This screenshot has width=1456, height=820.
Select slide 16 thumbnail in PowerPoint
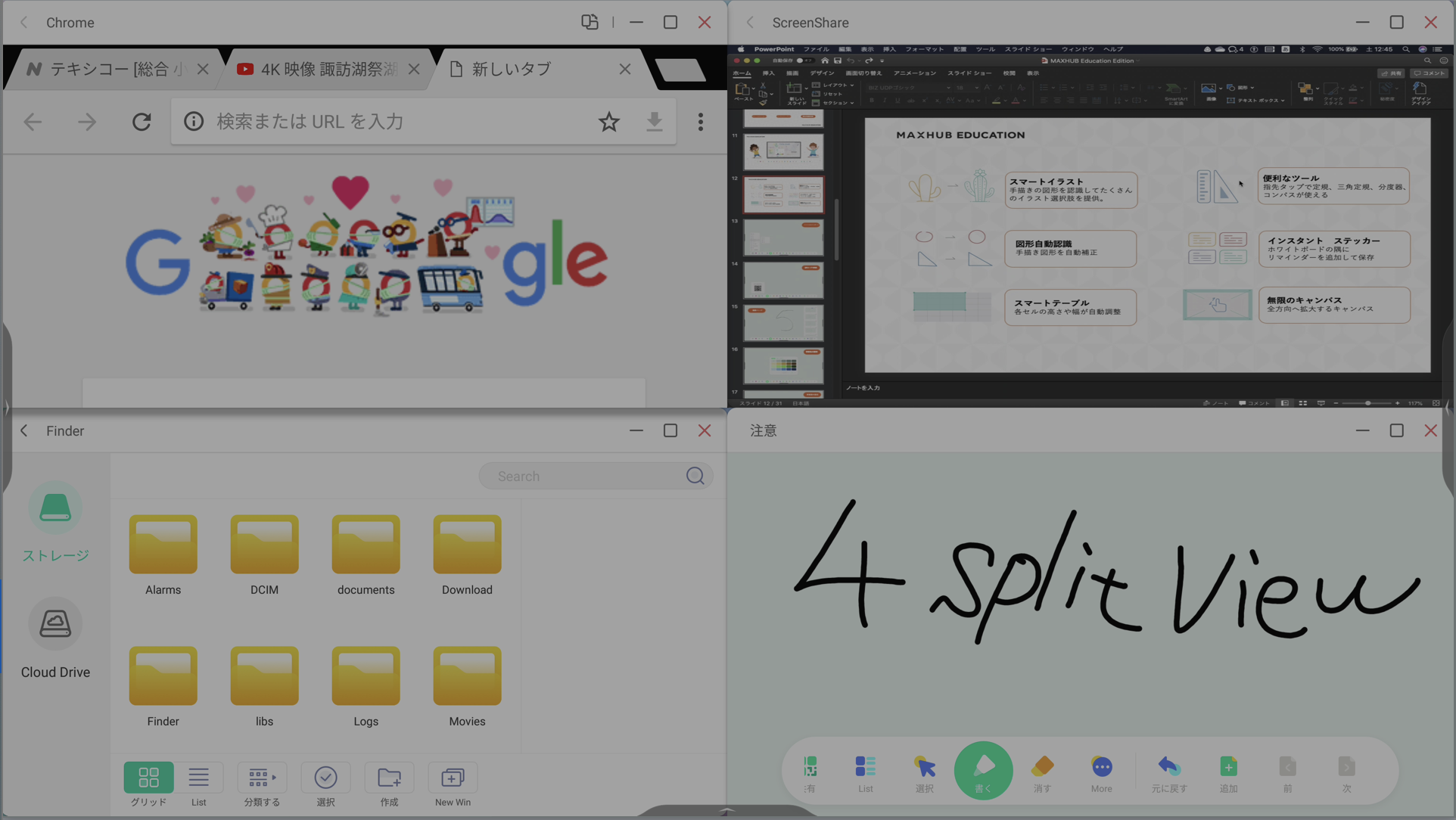[783, 365]
